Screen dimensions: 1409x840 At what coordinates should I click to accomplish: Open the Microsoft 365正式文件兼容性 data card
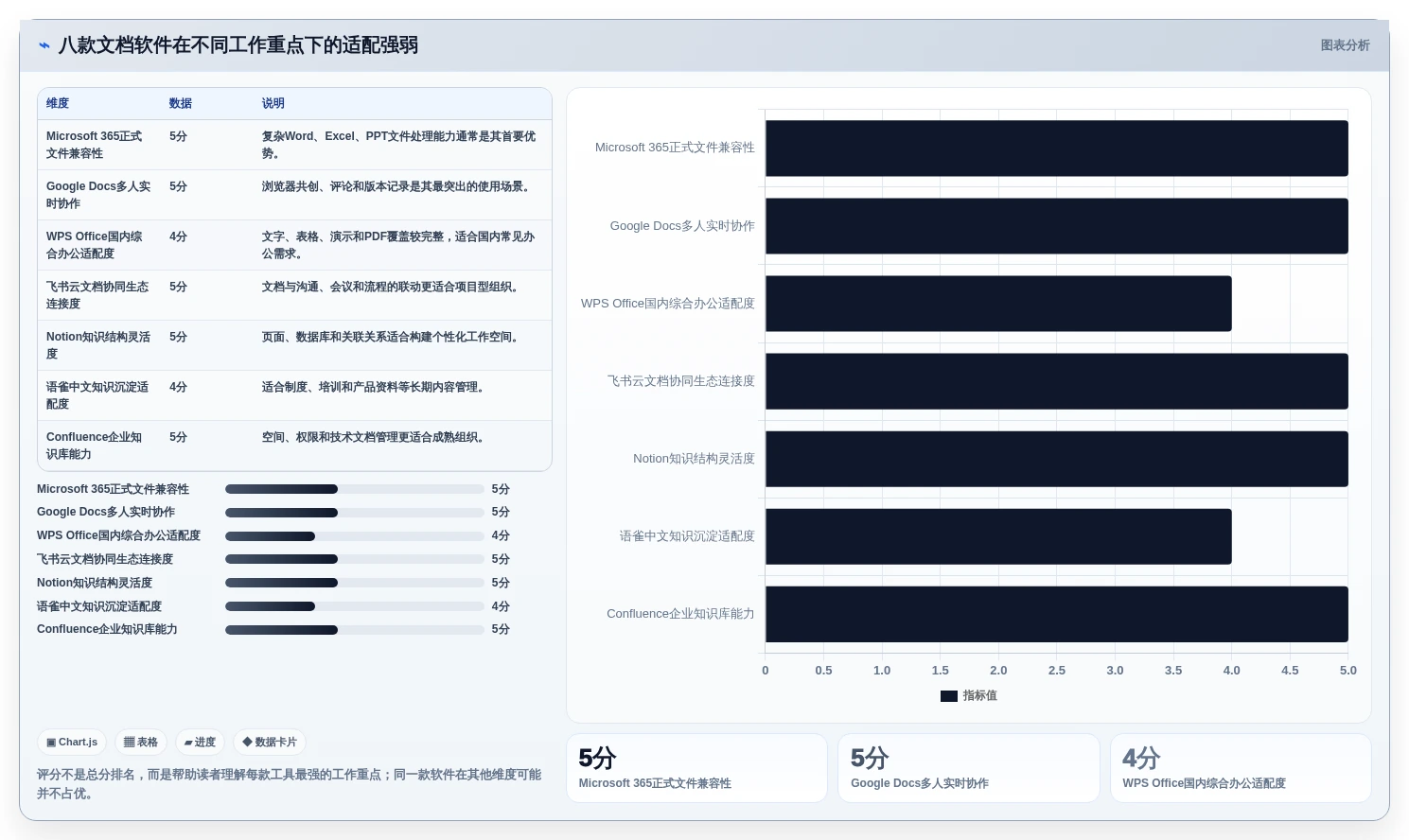point(696,768)
